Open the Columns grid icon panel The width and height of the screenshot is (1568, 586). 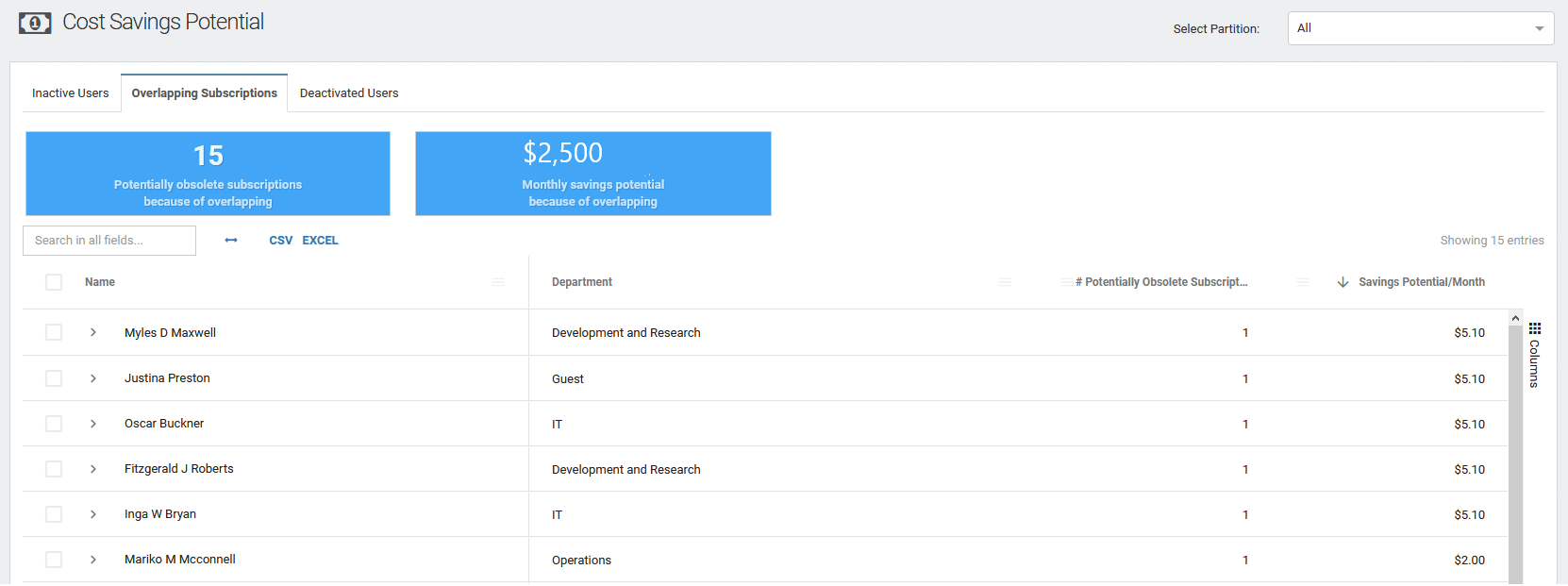tap(1535, 328)
